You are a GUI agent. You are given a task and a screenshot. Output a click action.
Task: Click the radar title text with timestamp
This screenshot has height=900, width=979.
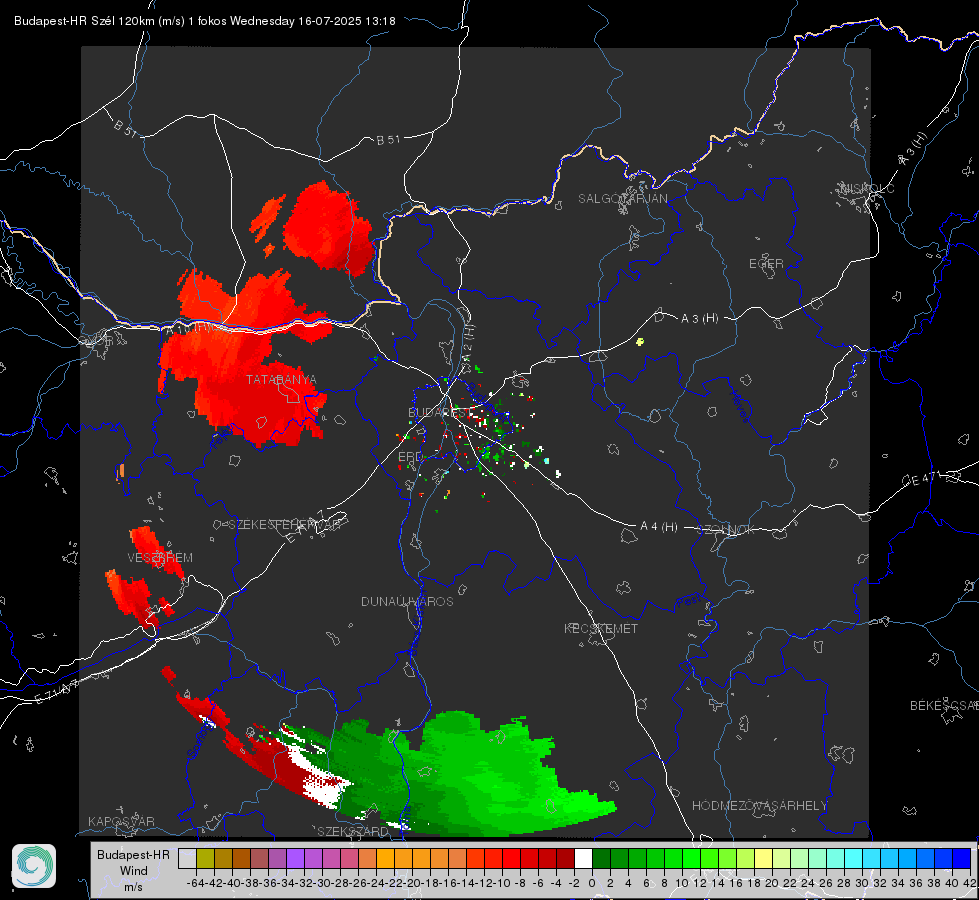205,21
